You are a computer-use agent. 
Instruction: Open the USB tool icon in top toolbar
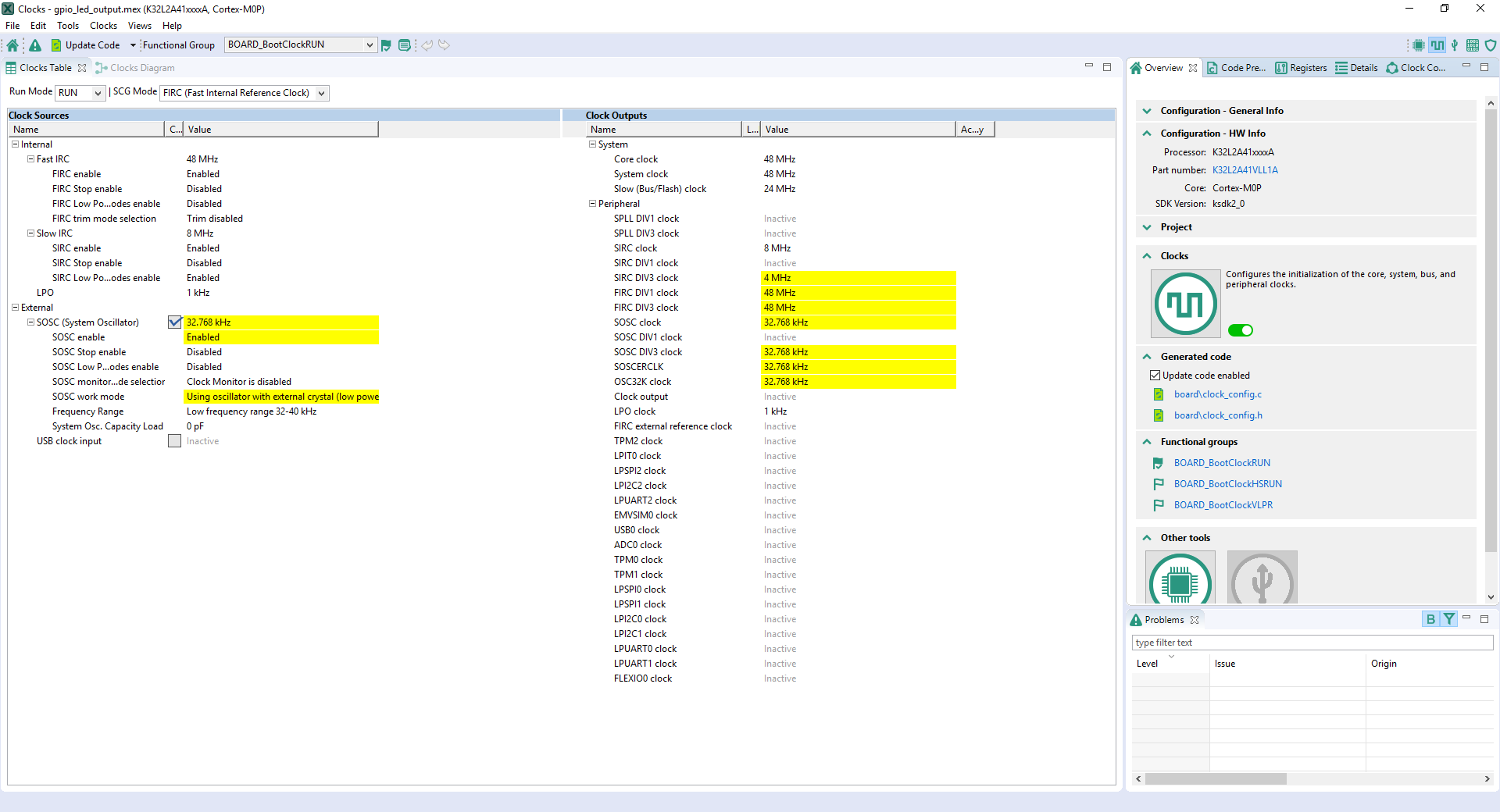1455,45
